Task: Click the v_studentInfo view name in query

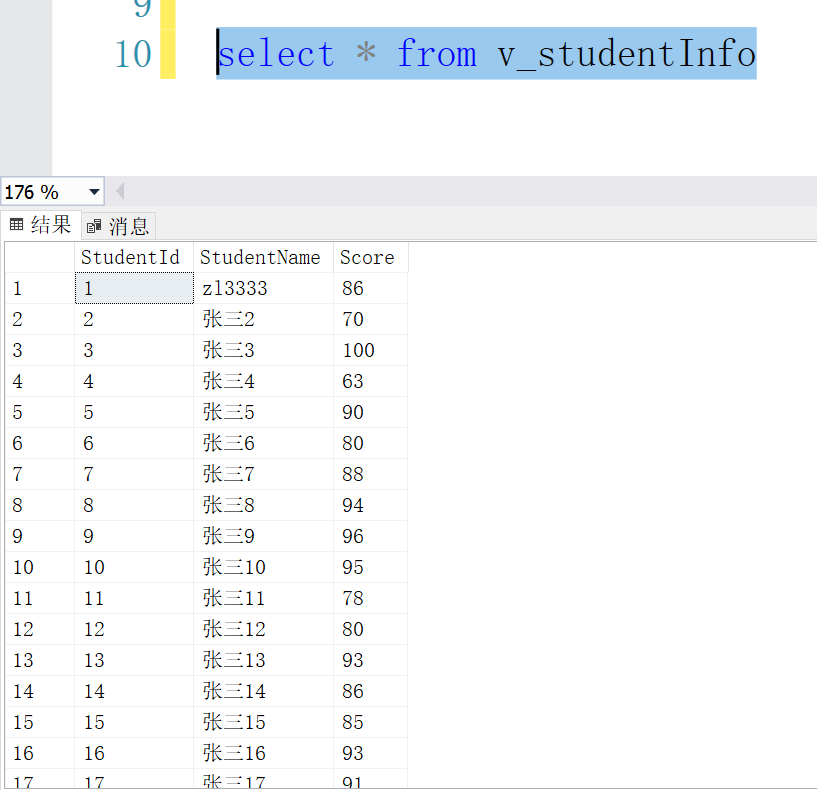Action: coord(626,54)
